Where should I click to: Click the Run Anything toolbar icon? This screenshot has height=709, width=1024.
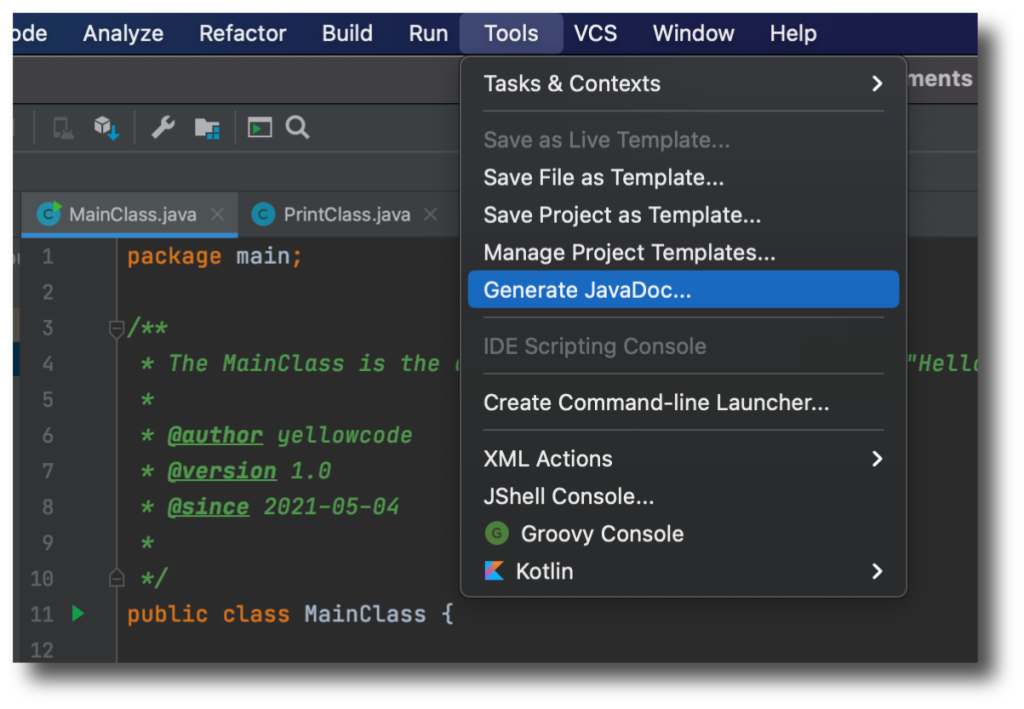pos(259,127)
